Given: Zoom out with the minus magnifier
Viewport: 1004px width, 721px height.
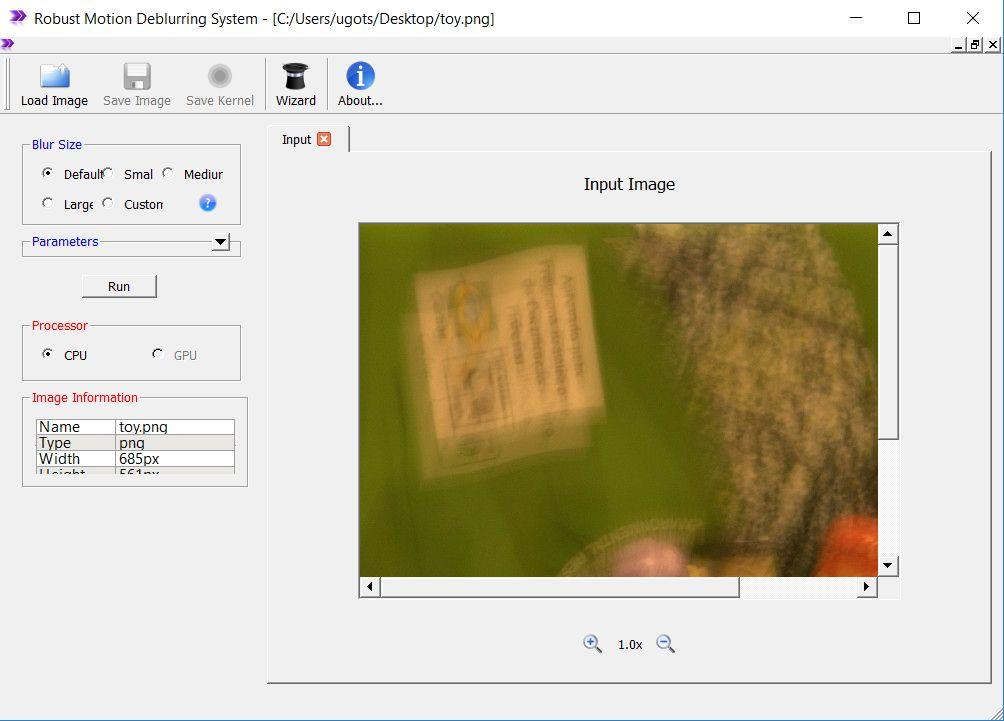Looking at the screenshot, I should (x=666, y=644).
